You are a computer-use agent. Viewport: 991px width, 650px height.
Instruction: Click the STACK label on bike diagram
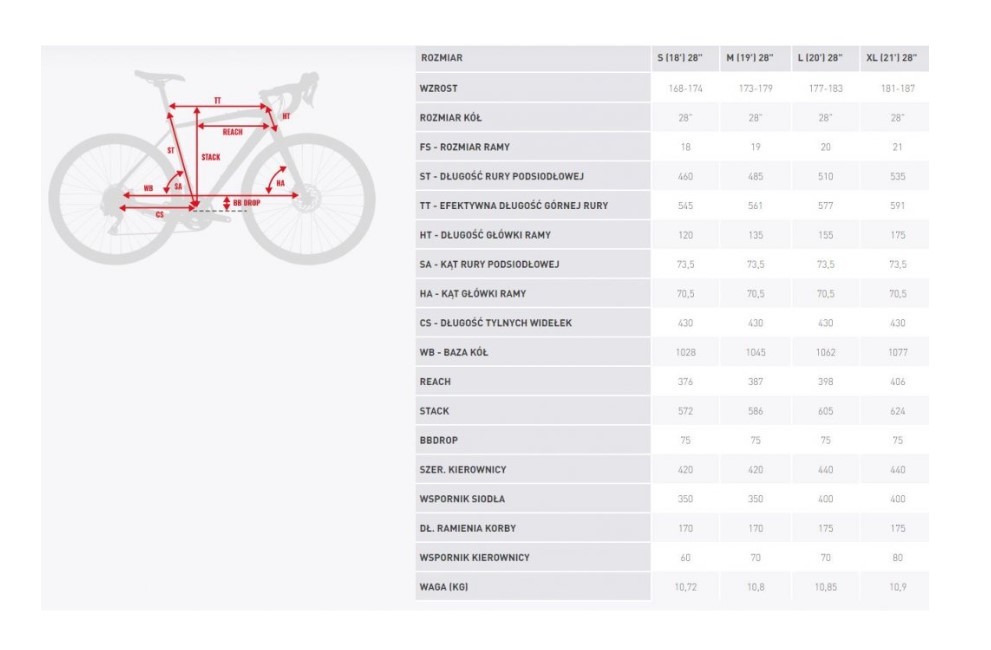click(x=210, y=157)
